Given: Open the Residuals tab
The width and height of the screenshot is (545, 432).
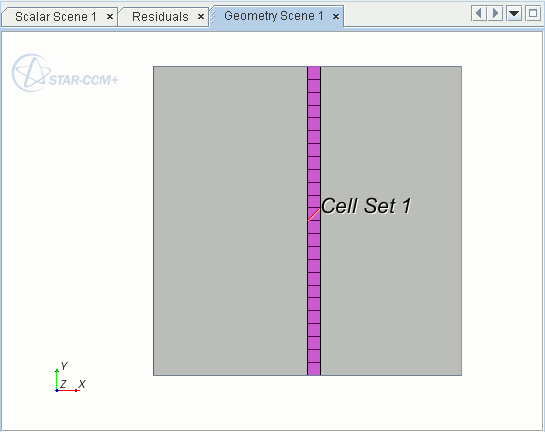Looking at the screenshot, I should 160,17.
